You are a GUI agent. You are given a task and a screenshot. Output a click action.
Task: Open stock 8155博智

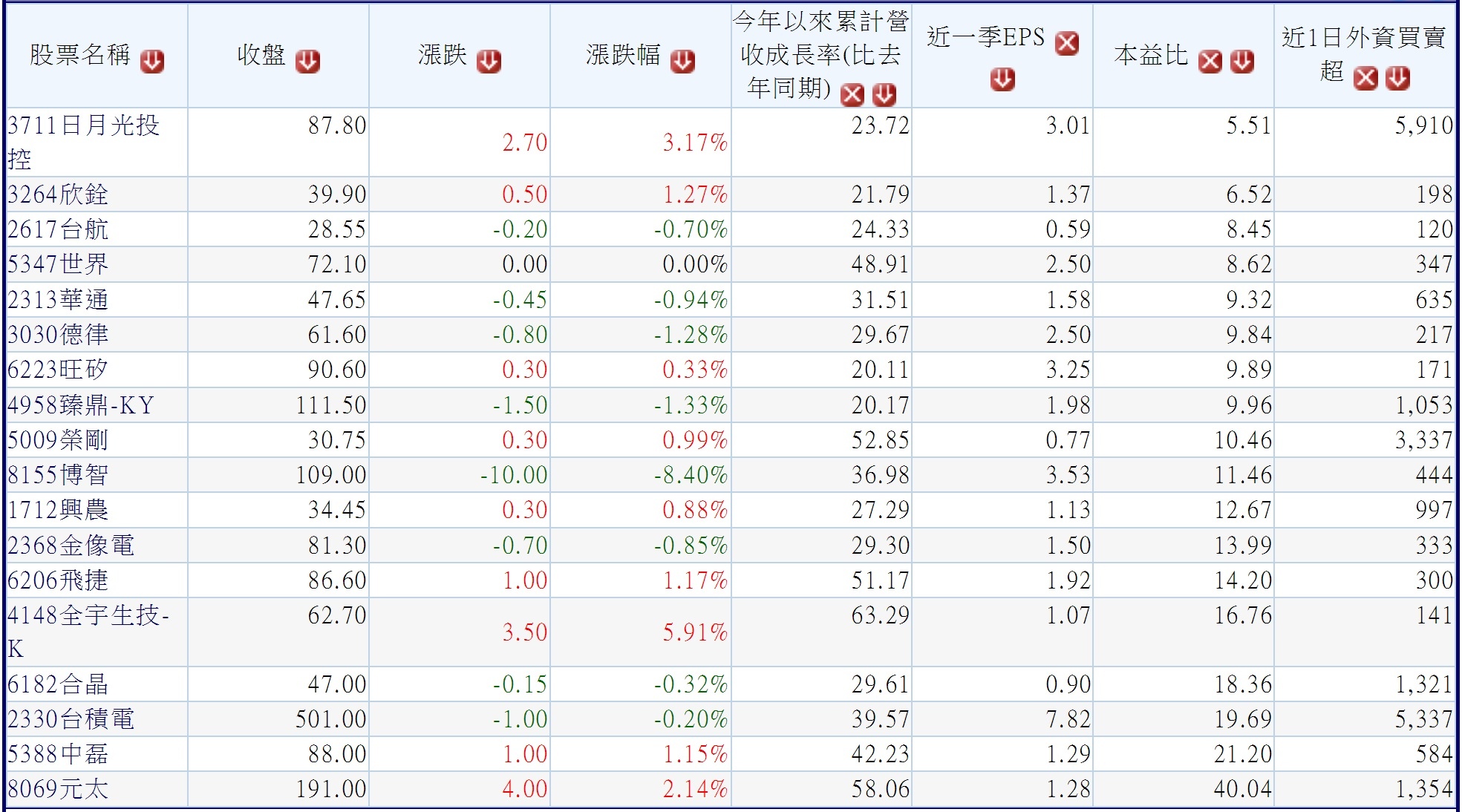coord(58,475)
